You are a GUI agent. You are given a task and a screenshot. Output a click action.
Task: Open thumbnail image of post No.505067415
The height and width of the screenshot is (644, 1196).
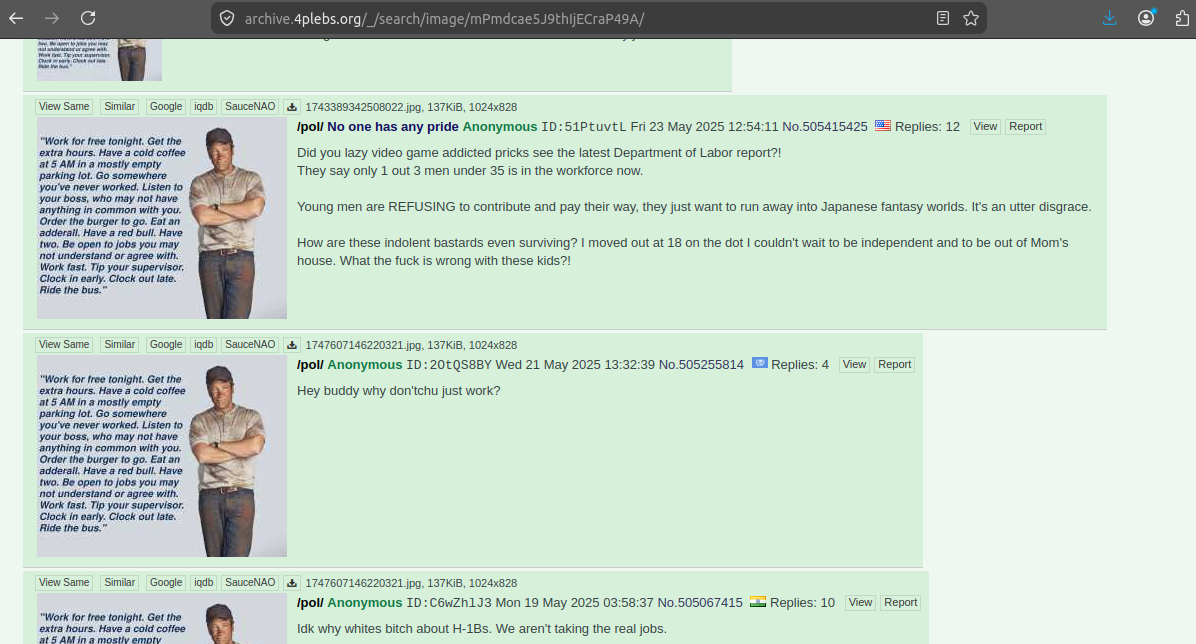point(162,619)
